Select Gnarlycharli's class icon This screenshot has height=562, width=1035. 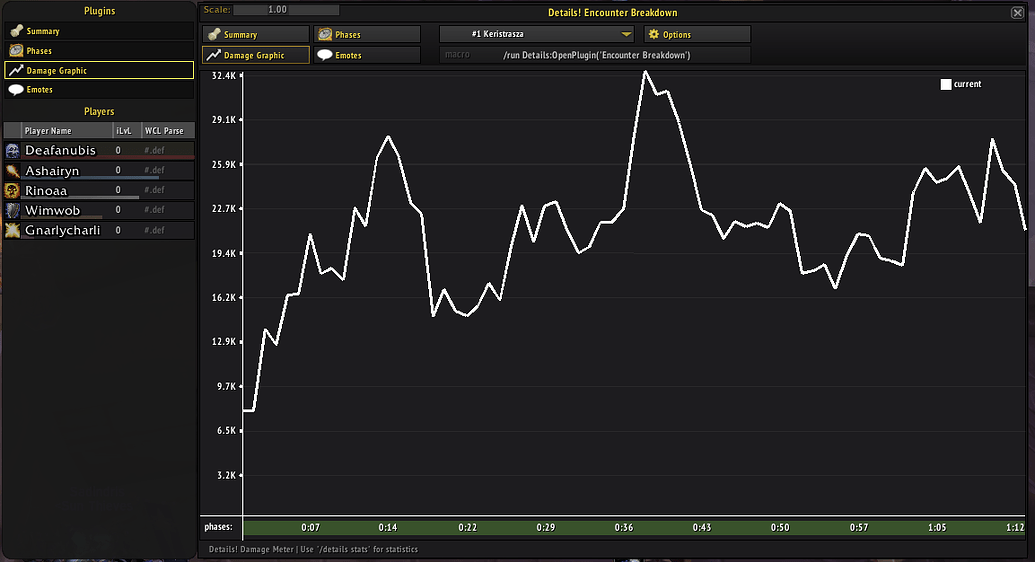pyautogui.click(x=13, y=231)
